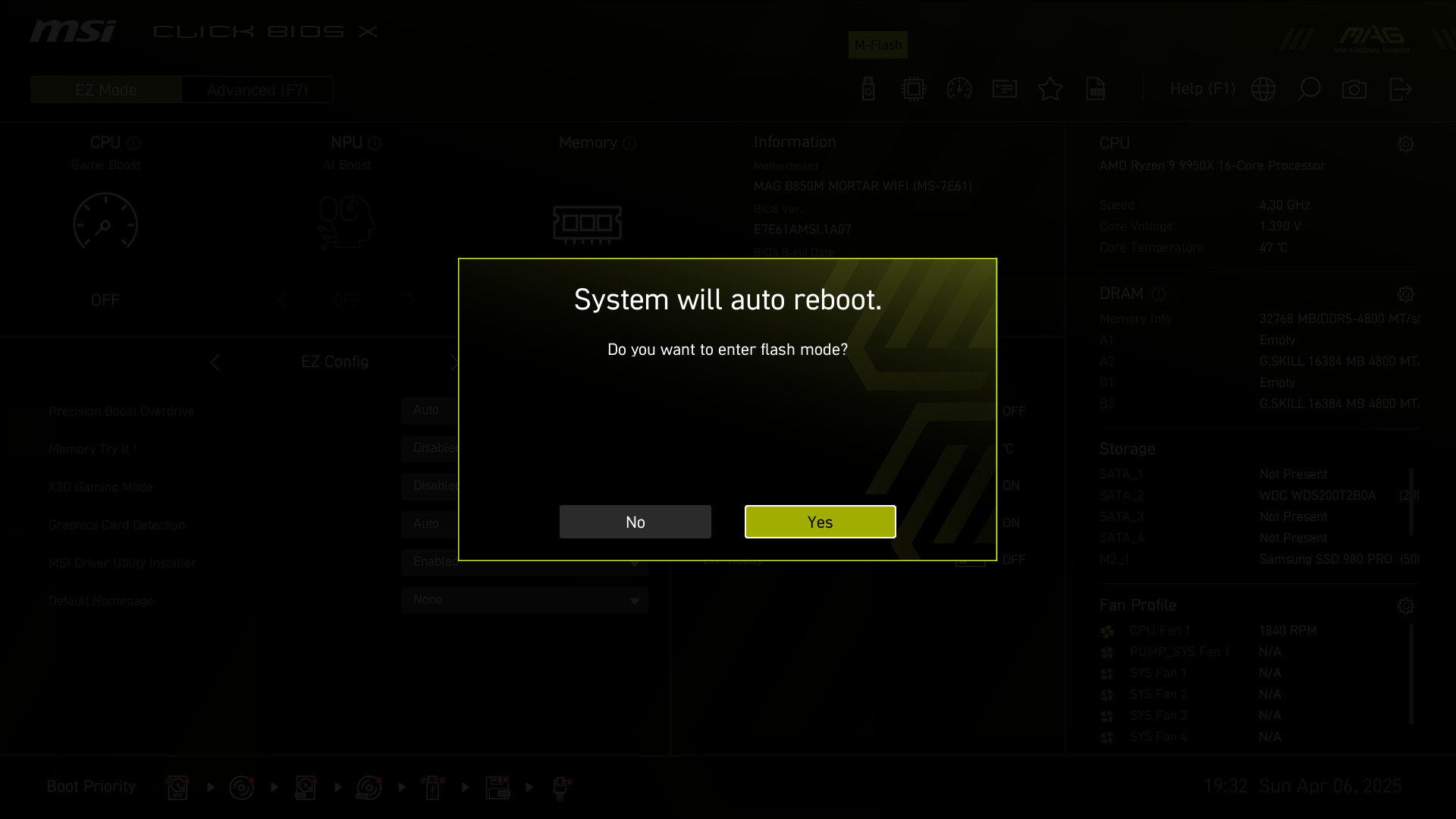Click the Storage list scrollbar
This screenshot has width=1456, height=819.
click(x=1411, y=501)
